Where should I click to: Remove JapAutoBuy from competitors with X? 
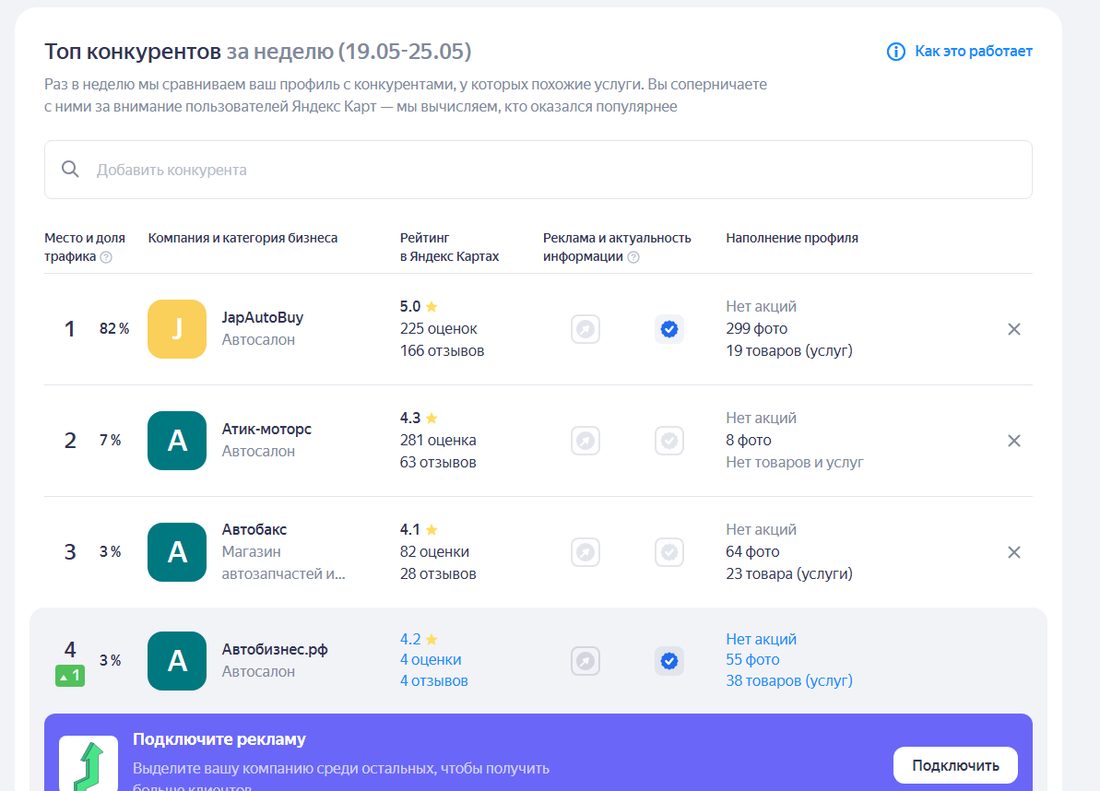(x=1014, y=329)
